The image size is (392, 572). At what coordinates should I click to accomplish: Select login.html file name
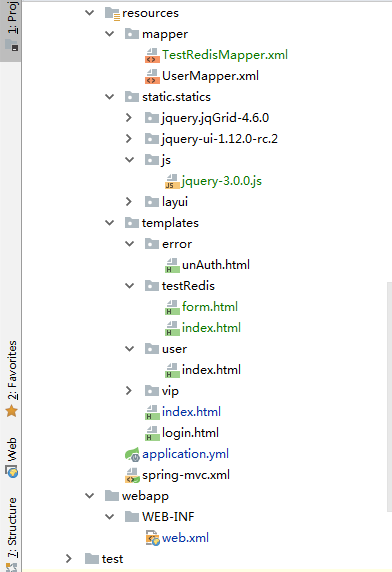(190, 433)
